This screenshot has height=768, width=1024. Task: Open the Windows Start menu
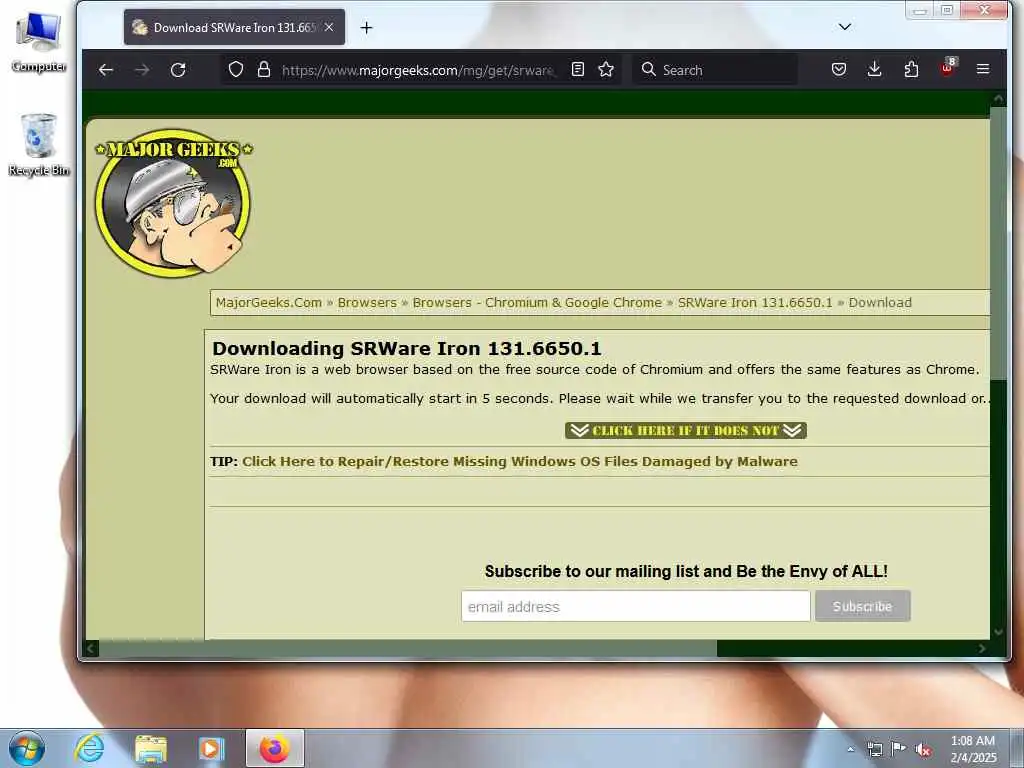[x=27, y=748]
